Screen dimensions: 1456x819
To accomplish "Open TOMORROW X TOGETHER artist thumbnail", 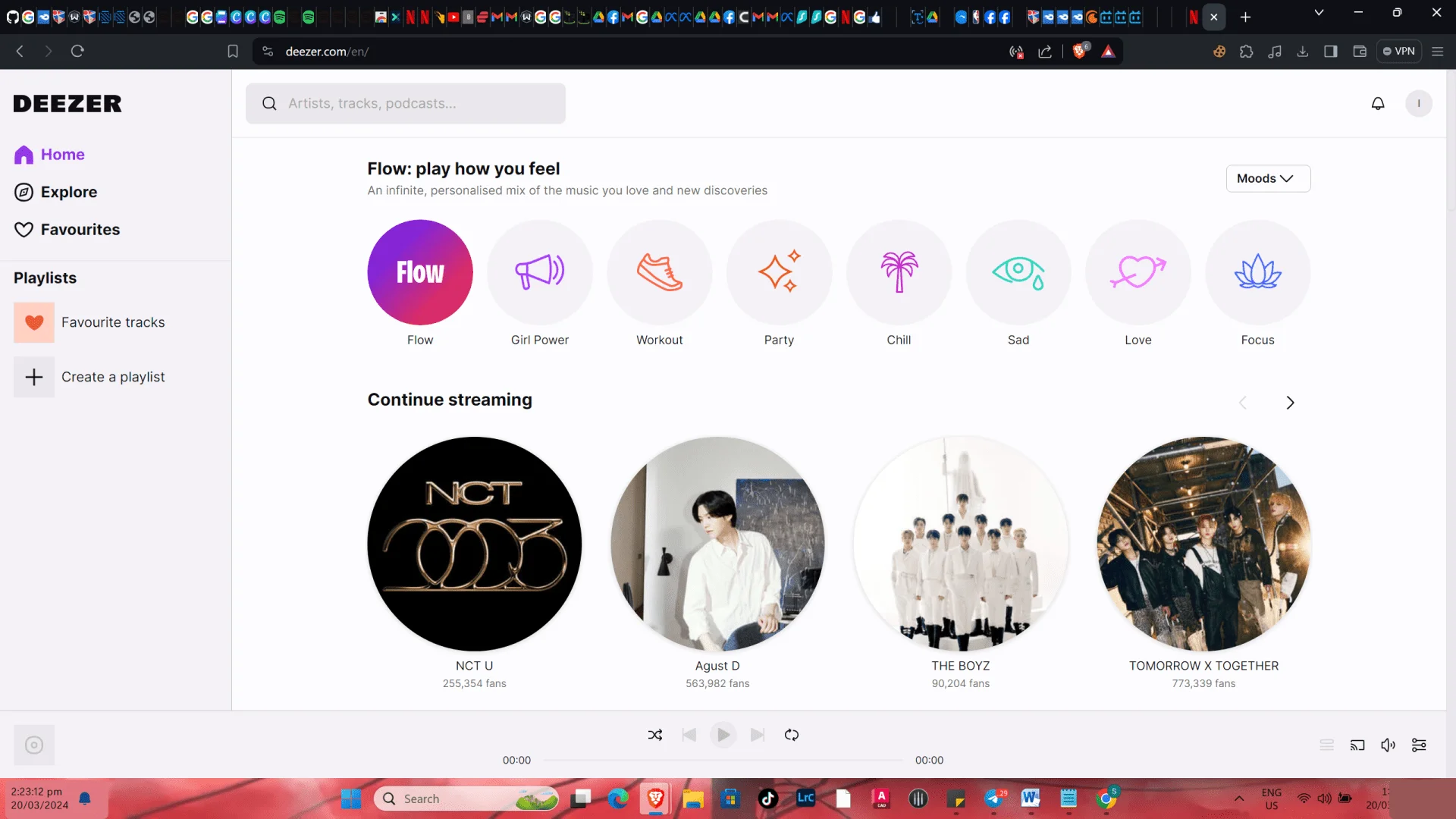I will (x=1203, y=544).
